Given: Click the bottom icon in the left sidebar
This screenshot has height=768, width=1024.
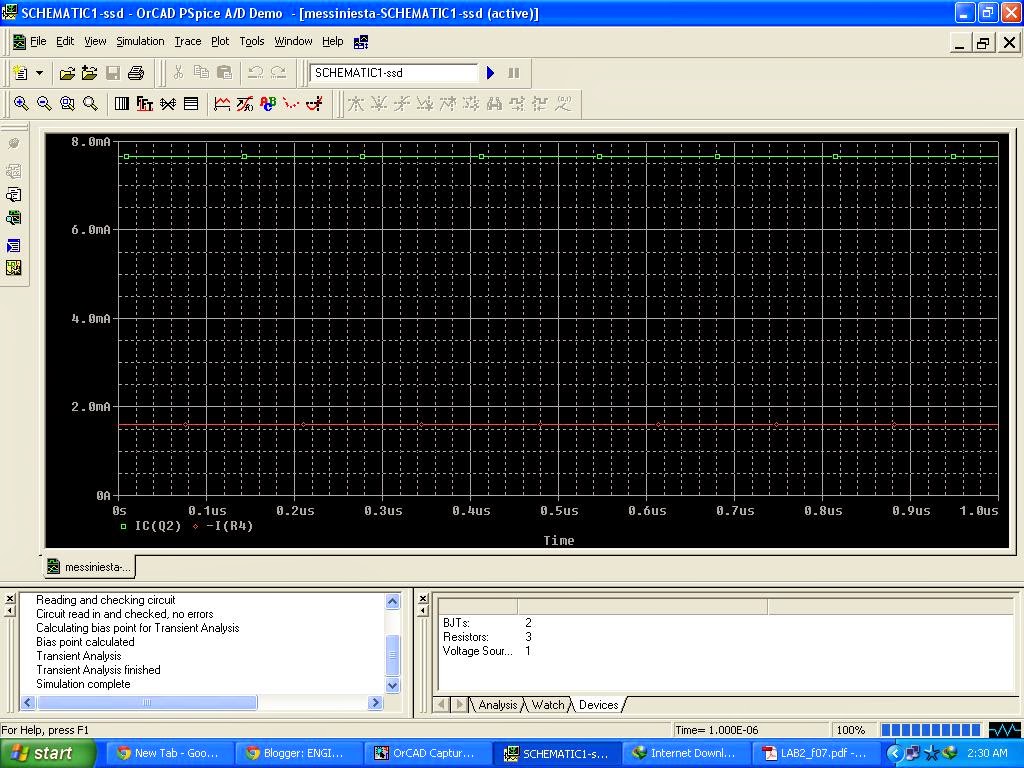Looking at the screenshot, I should [13, 268].
